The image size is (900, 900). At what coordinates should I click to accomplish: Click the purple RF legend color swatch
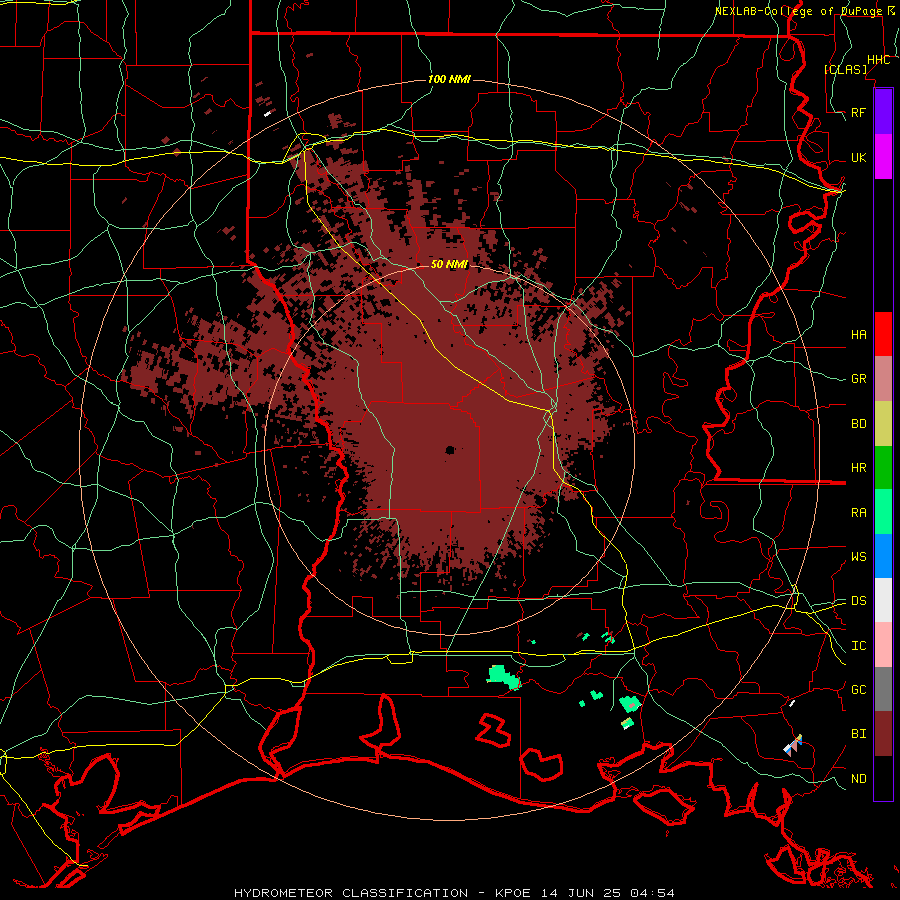(x=883, y=112)
